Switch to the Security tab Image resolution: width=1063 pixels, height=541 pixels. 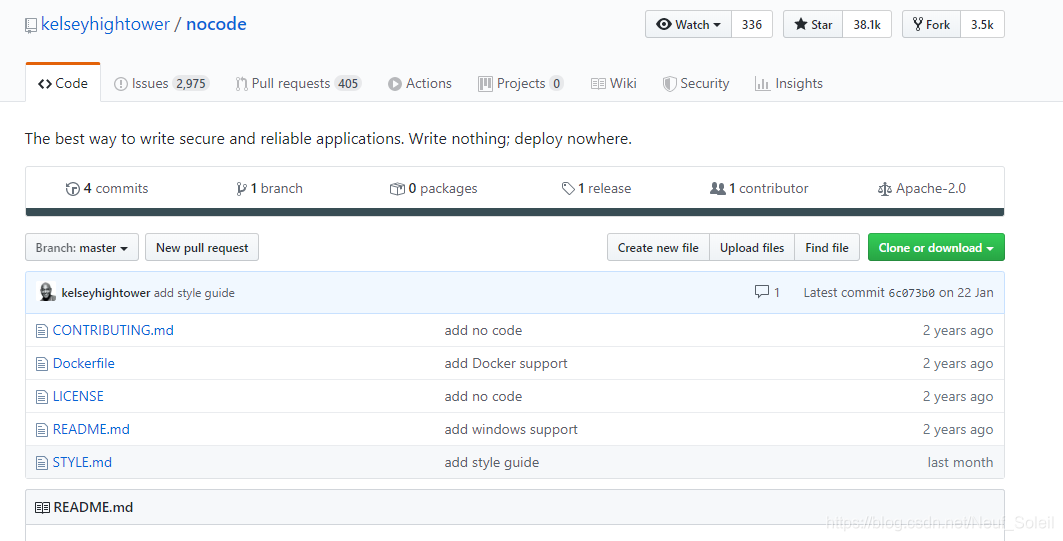pos(696,83)
